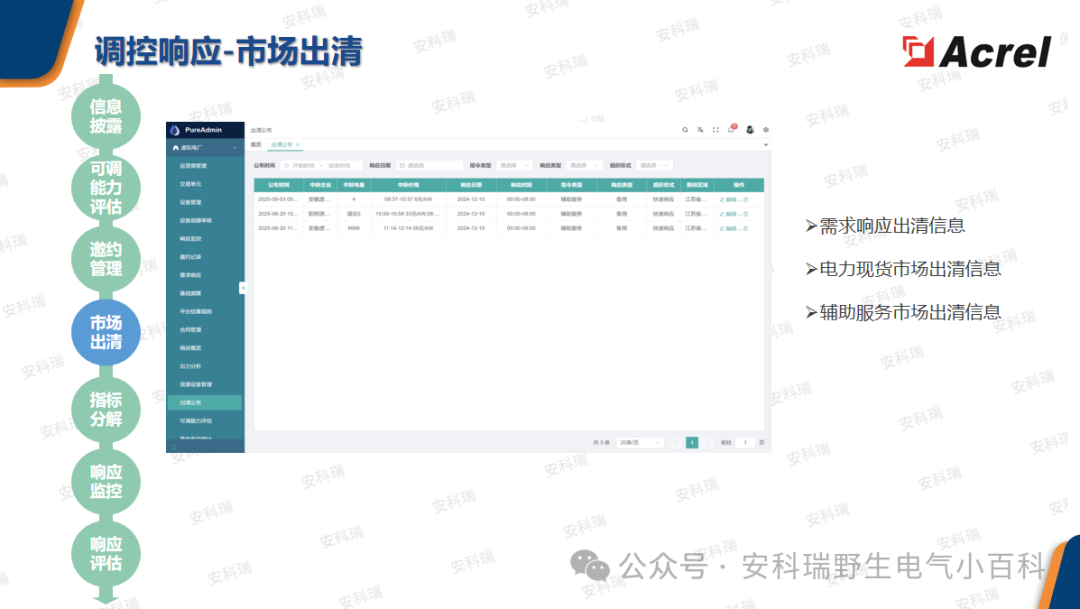Screen dimensions: 1080x609
Task: Open 设备管理 in the sidebar
Action: coord(191,203)
